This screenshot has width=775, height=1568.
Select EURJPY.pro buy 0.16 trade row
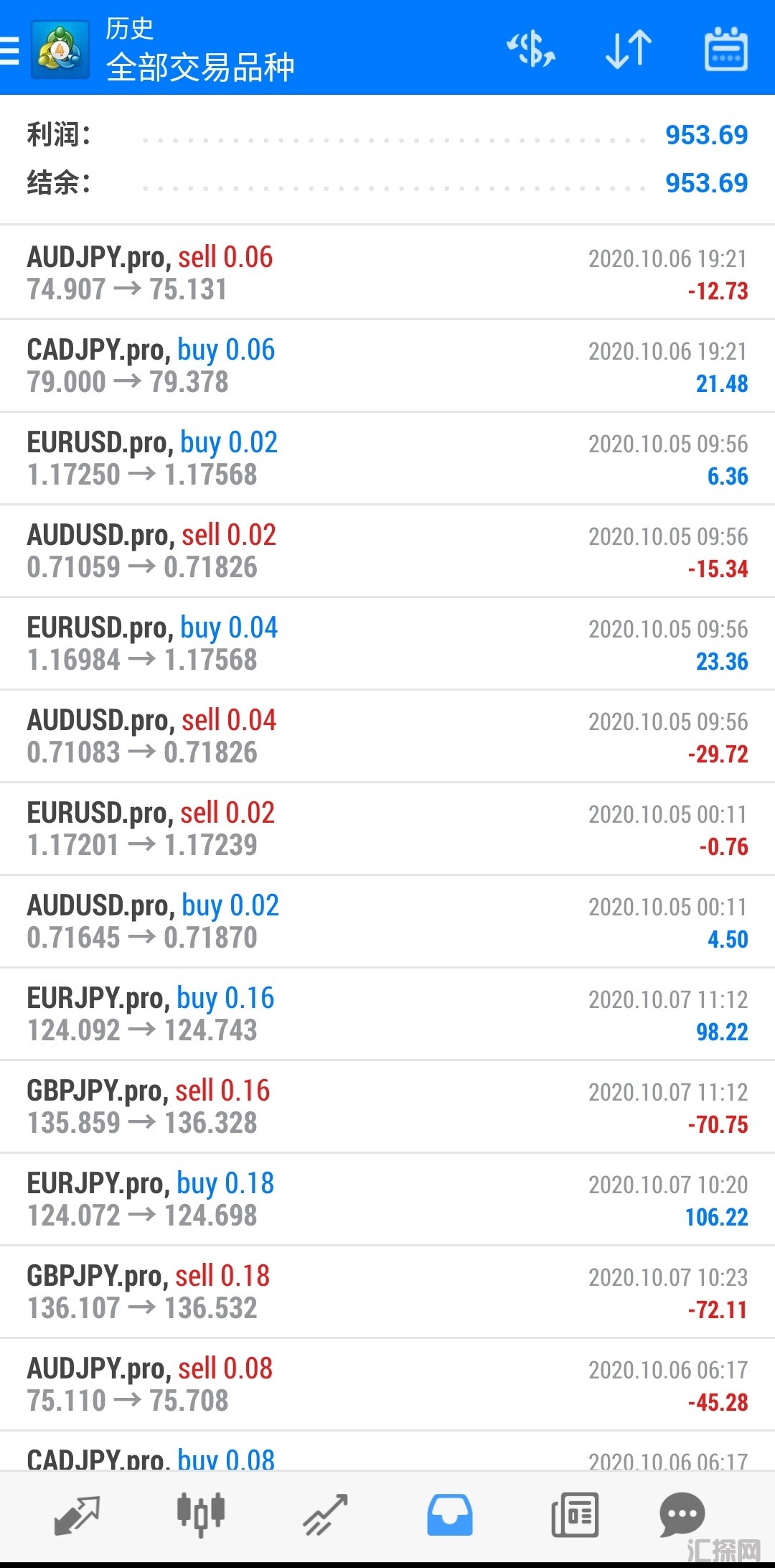387,1014
